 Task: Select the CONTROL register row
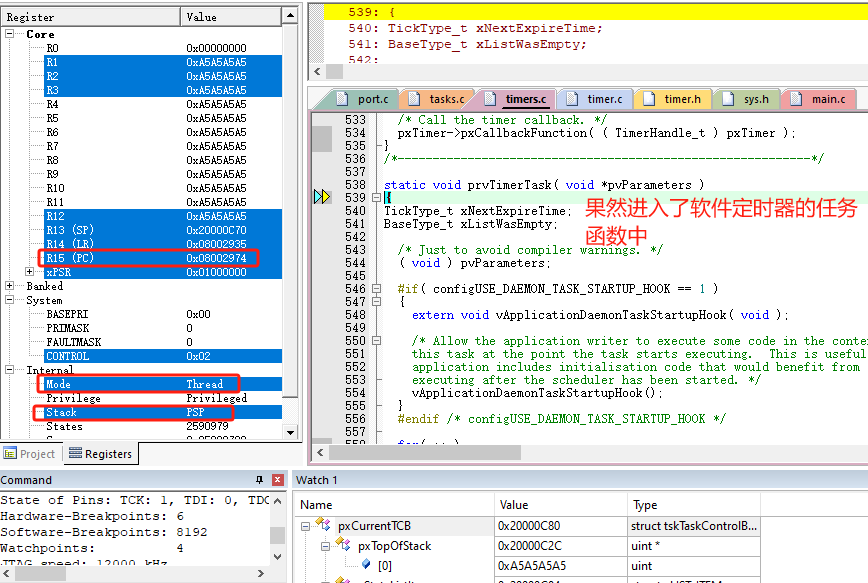point(163,356)
